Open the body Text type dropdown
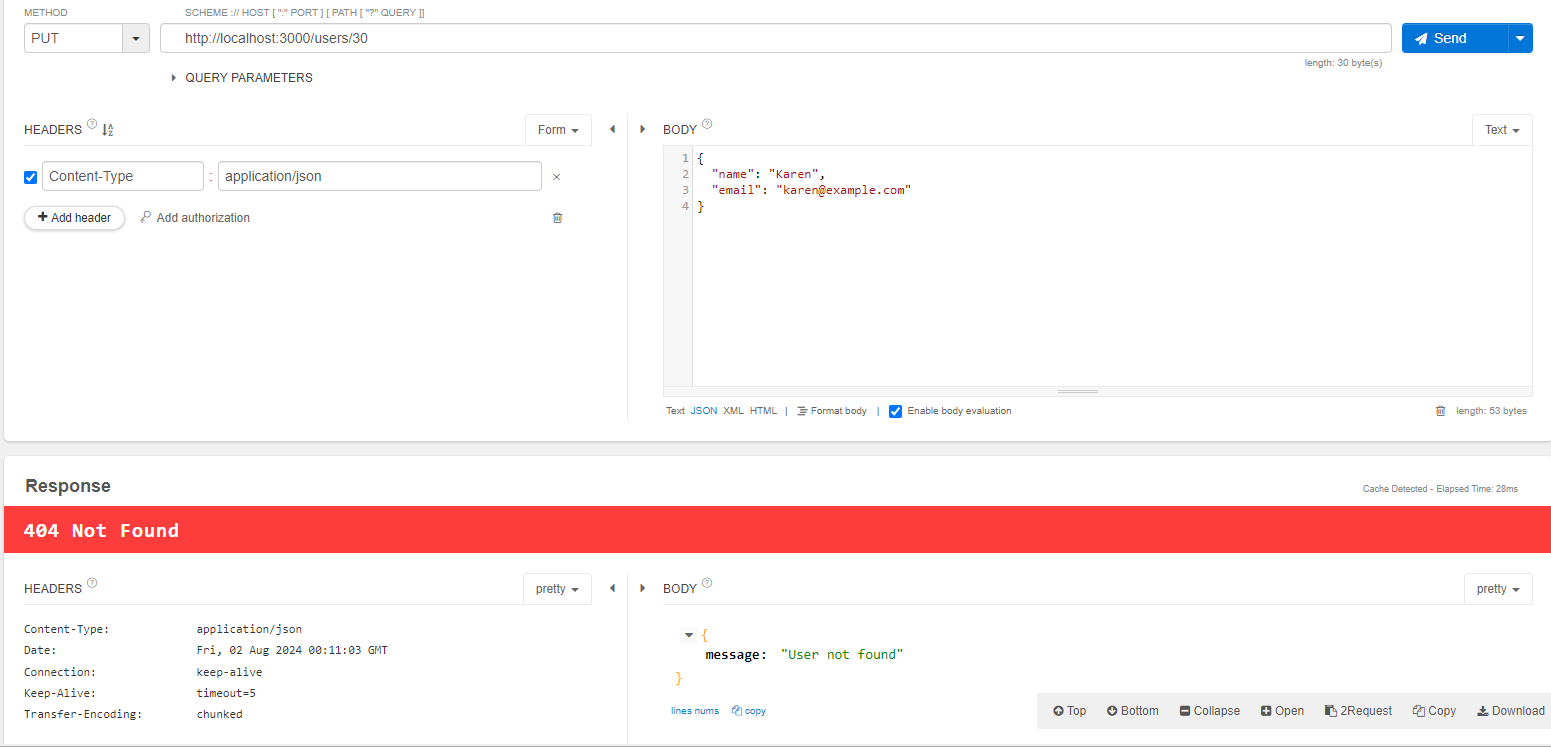 (1502, 130)
